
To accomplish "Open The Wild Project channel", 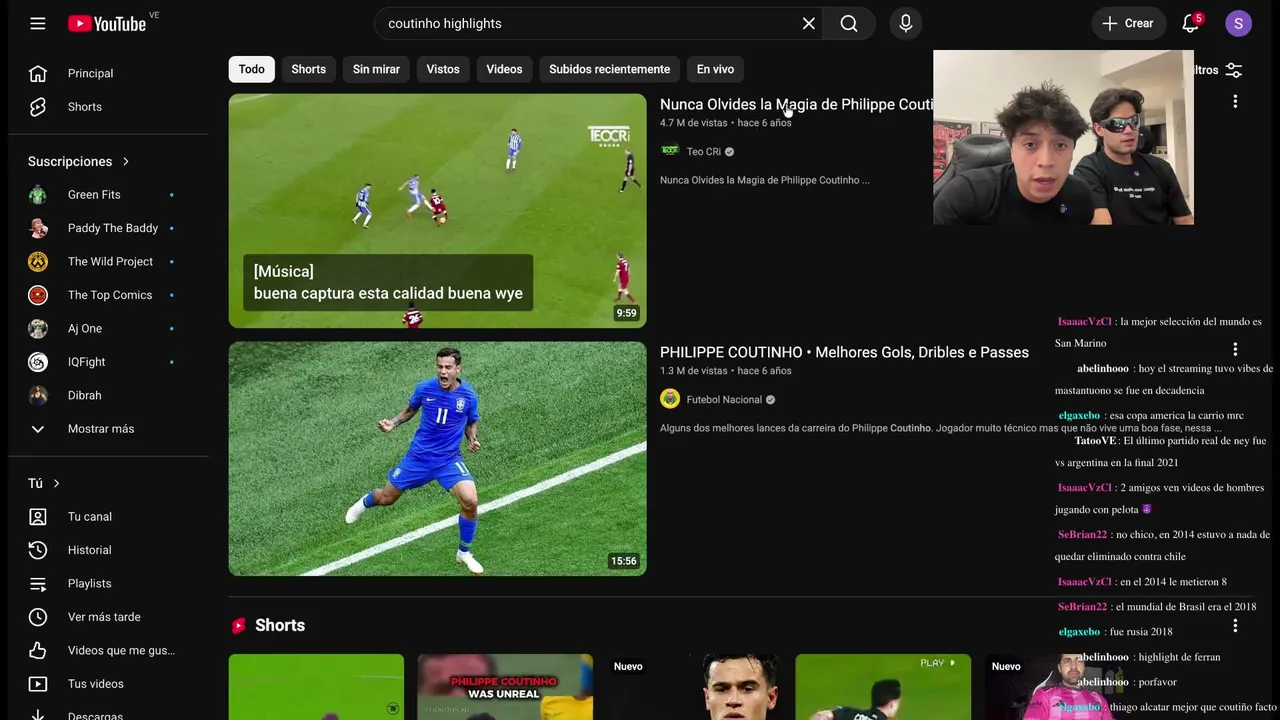I will pyautogui.click(x=108, y=262).
